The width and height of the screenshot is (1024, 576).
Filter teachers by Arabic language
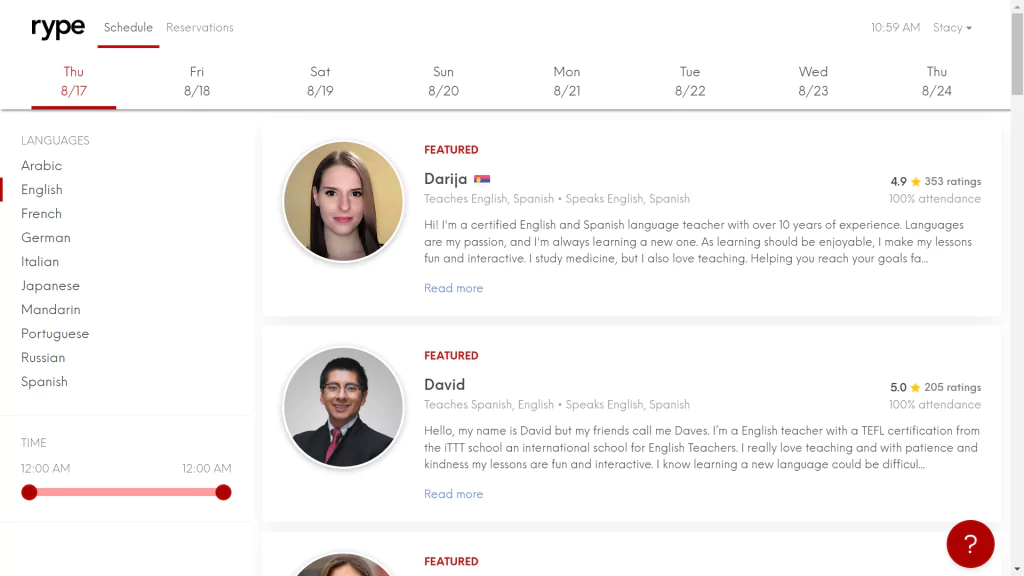coord(41,166)
